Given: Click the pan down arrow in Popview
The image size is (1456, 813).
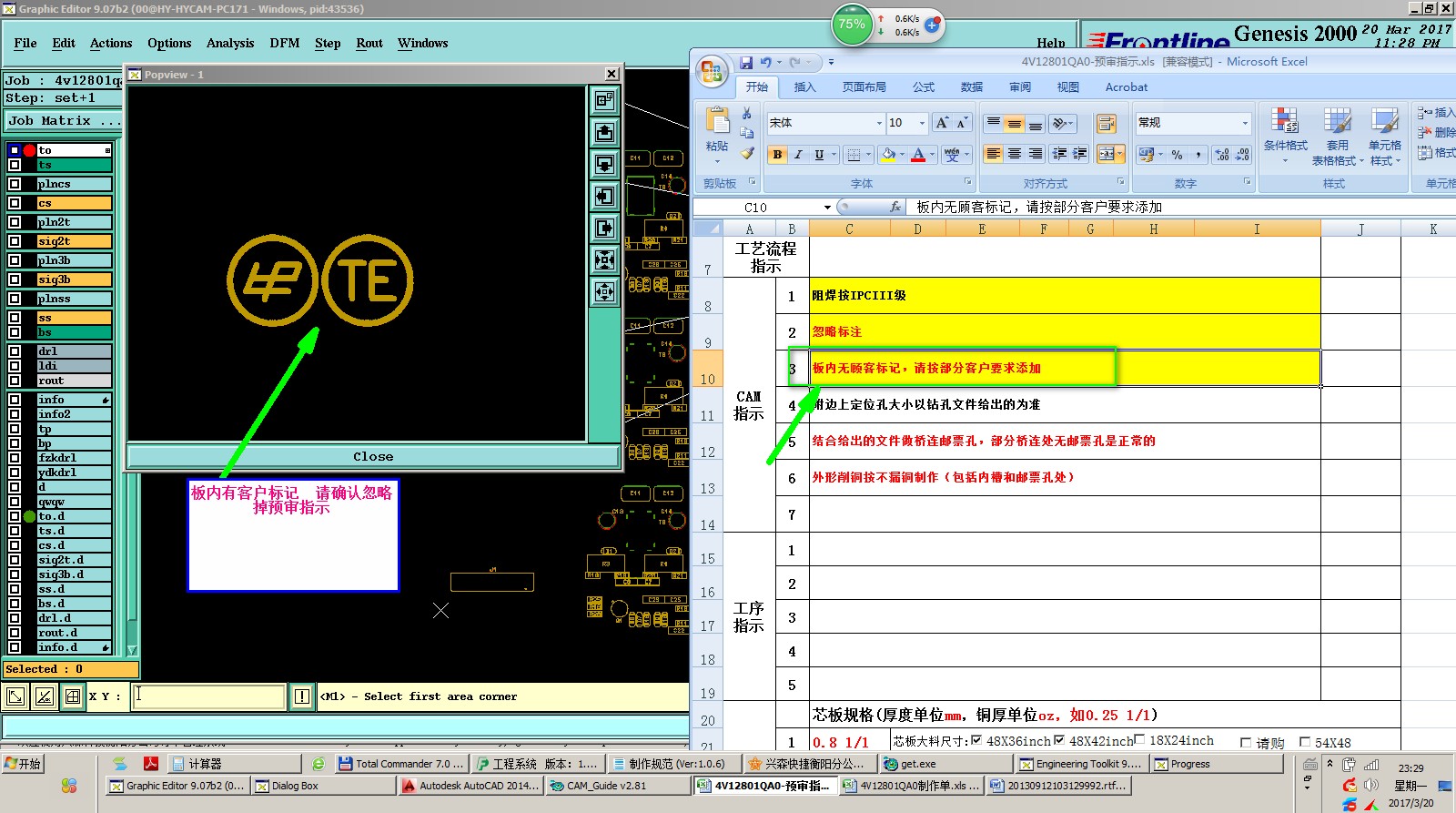Looking at the screenshot, I should click(604, 164).
